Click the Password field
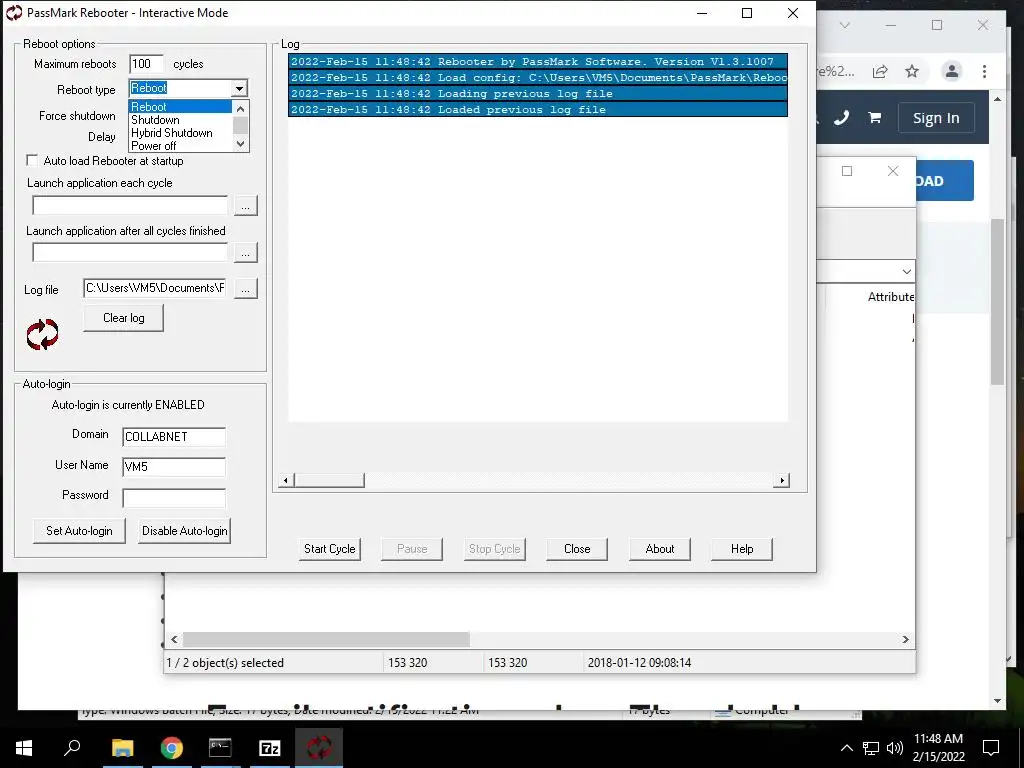 click(174, 498)
